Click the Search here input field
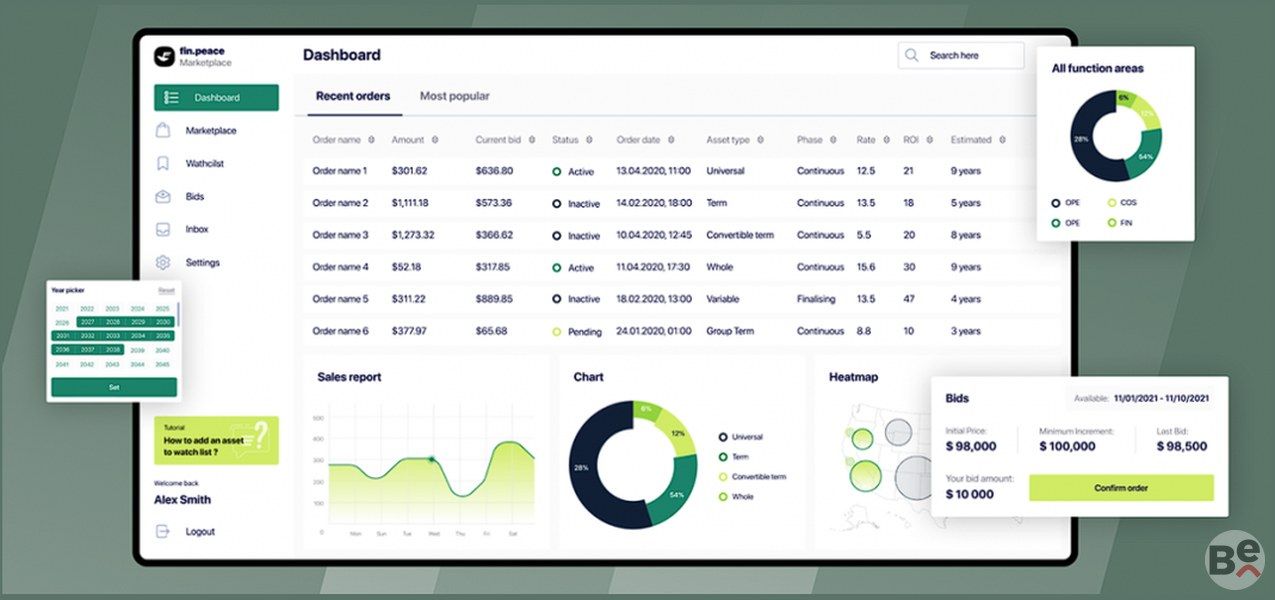This screenshot has width=1275, height=600. 961,56
